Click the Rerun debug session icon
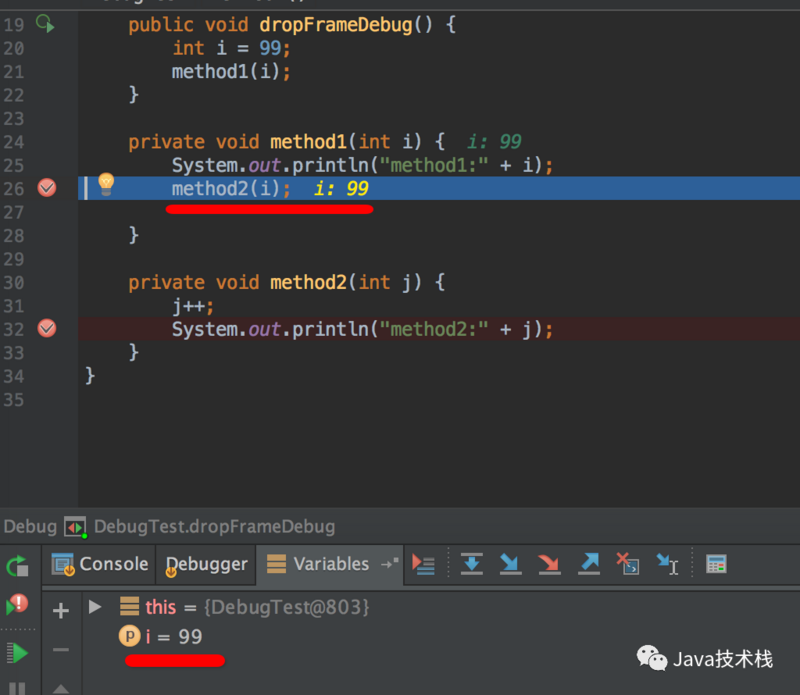Screen dimensions: 800x695 coord(18,566)
